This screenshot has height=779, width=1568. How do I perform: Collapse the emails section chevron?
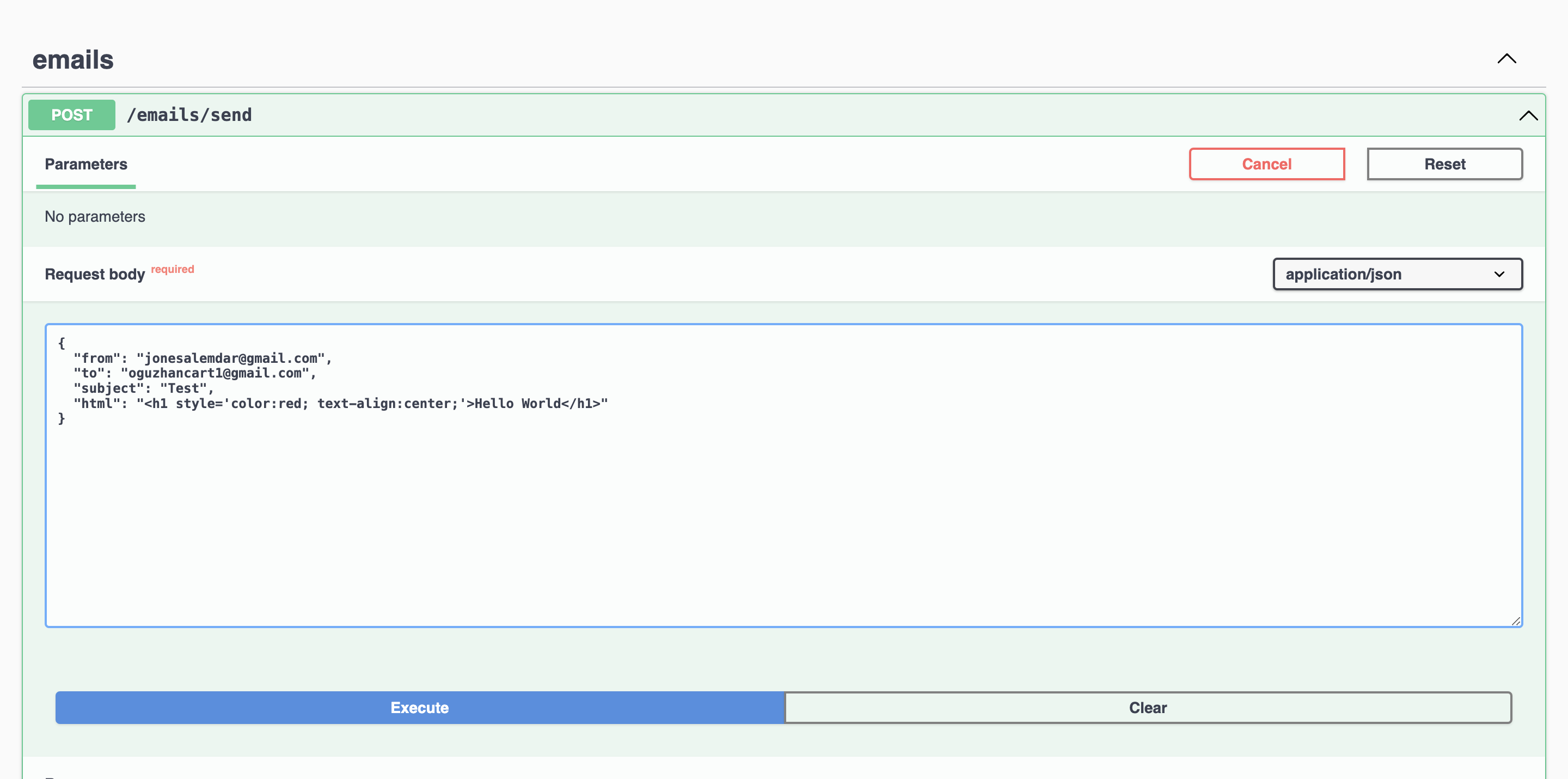click(1506, 59)
